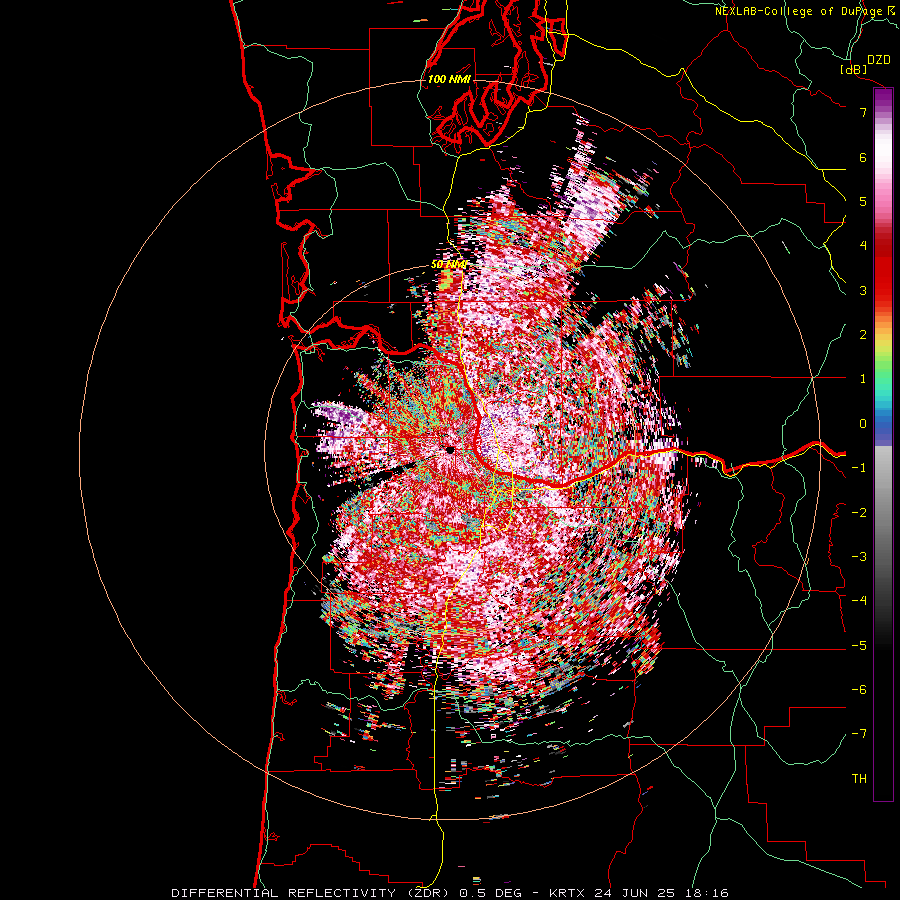Select the -1 dB scale value
Screen dimensions: 900x900
click(x=859, y=468)
